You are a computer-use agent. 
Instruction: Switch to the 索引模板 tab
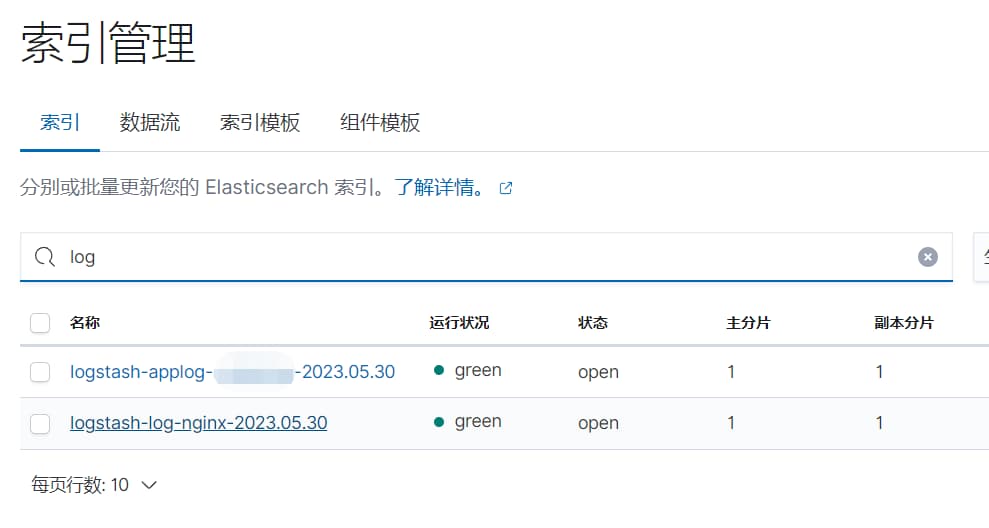click(x=260, y=122)
